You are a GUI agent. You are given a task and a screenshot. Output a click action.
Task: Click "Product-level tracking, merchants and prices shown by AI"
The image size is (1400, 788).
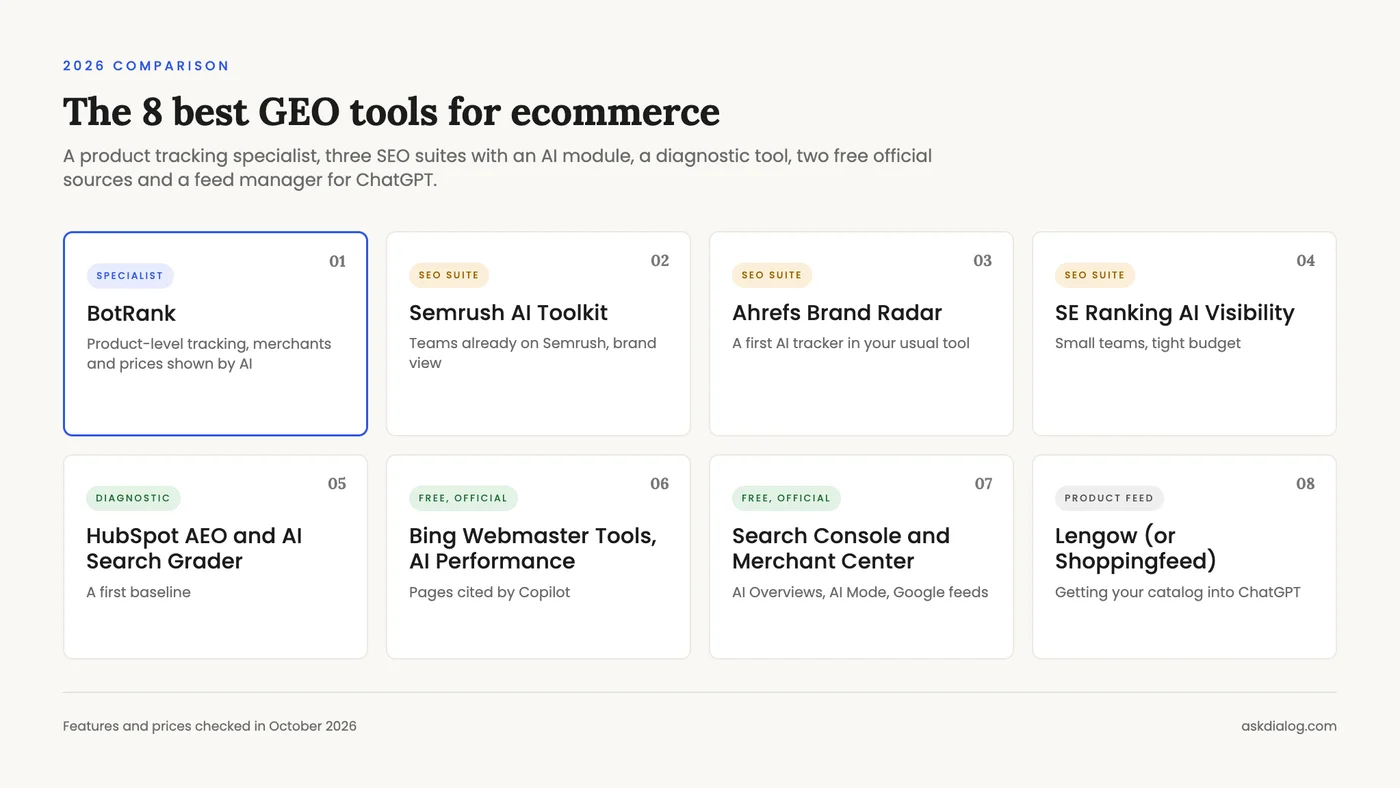[209, 354]
